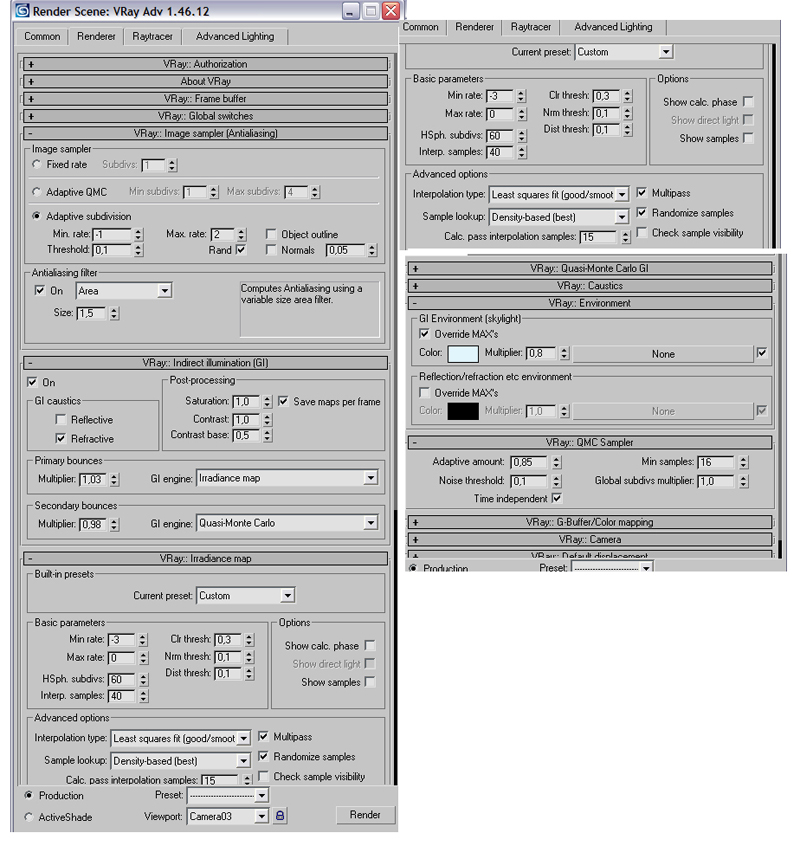Click the 3ds Max app icon in title bar
Screen dimensions: 800x846
(x=22, y=11)
